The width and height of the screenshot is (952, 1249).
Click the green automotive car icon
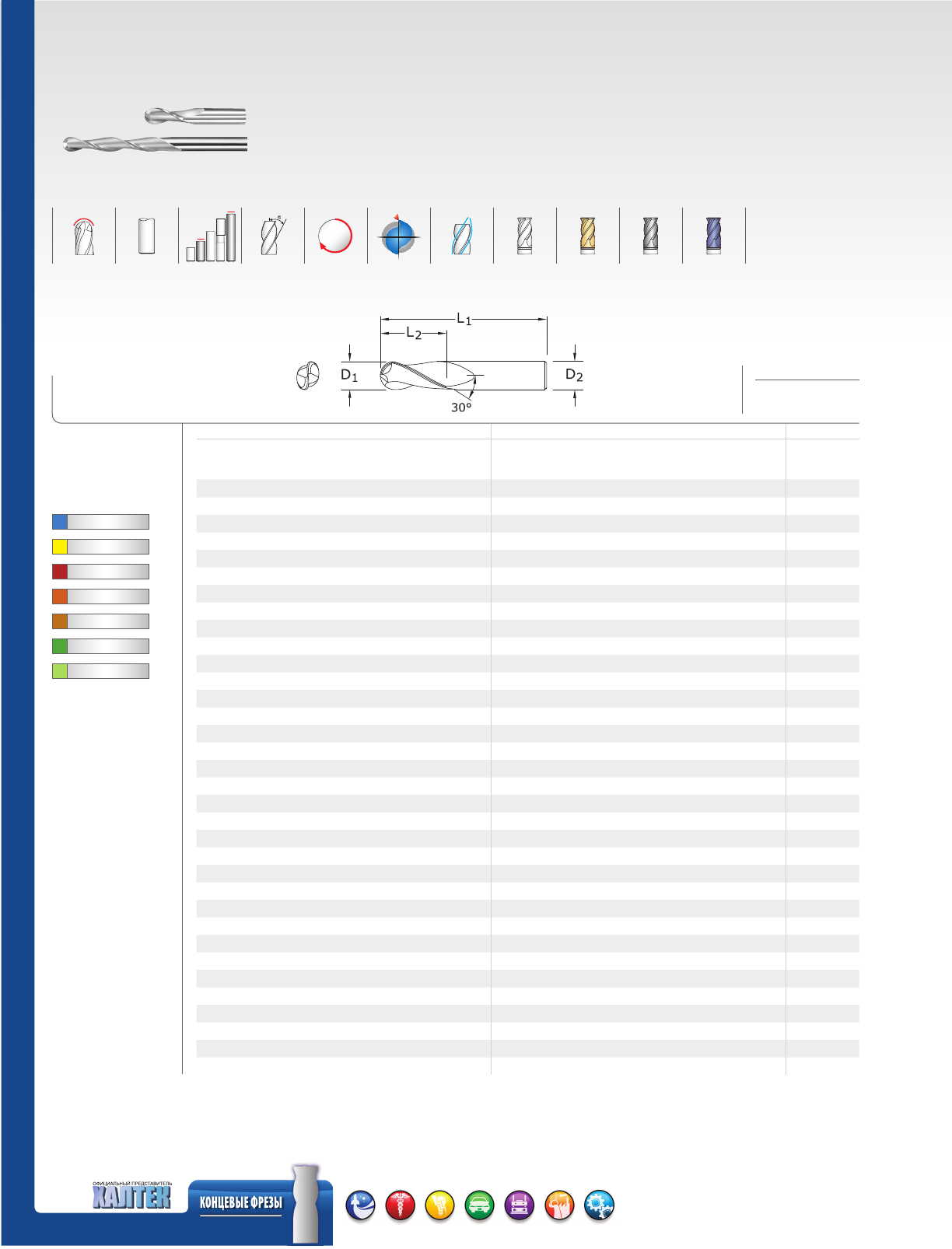(480, 1206)
